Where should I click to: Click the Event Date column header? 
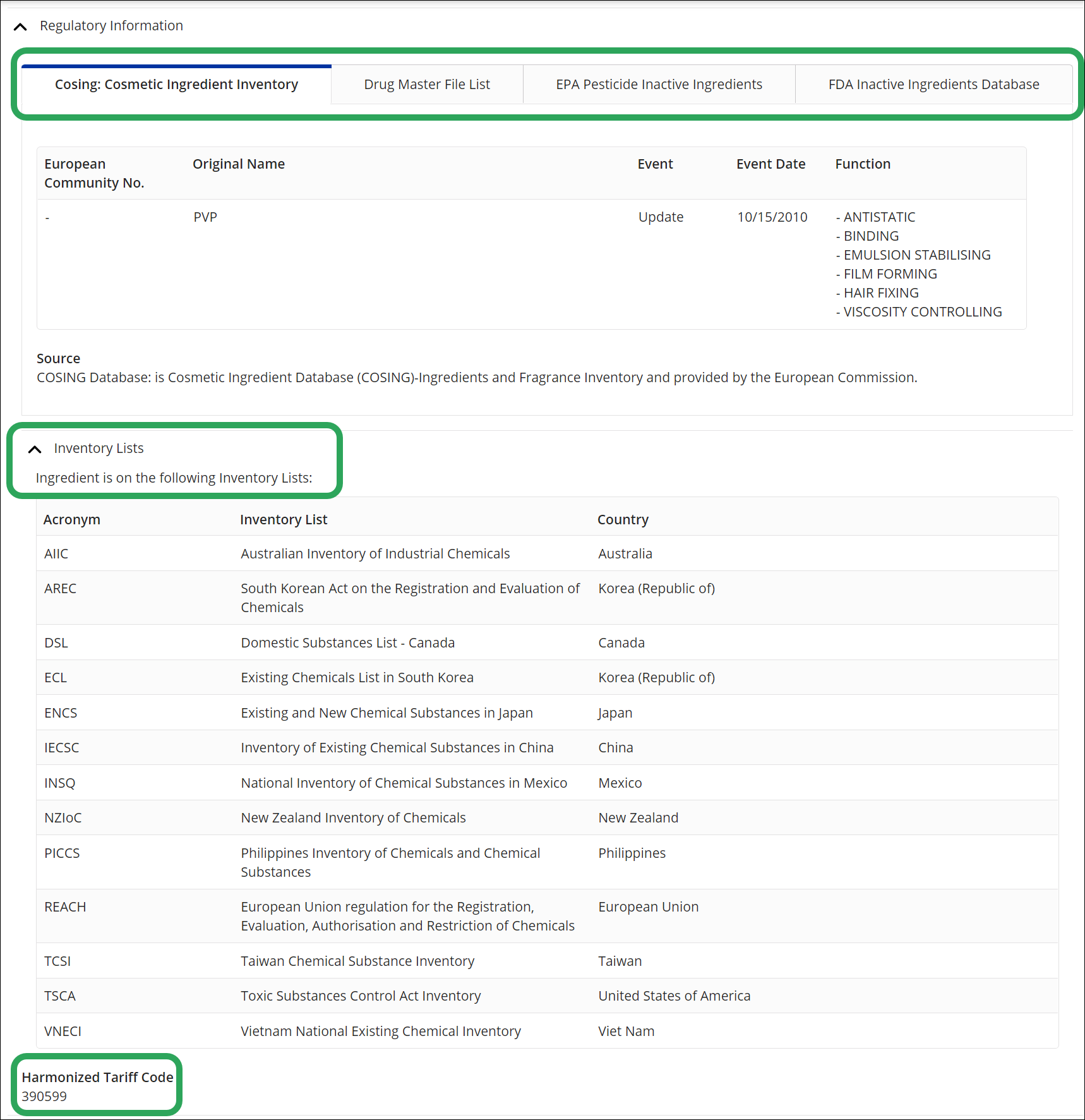pyautogui.click(x=770, y=164)
